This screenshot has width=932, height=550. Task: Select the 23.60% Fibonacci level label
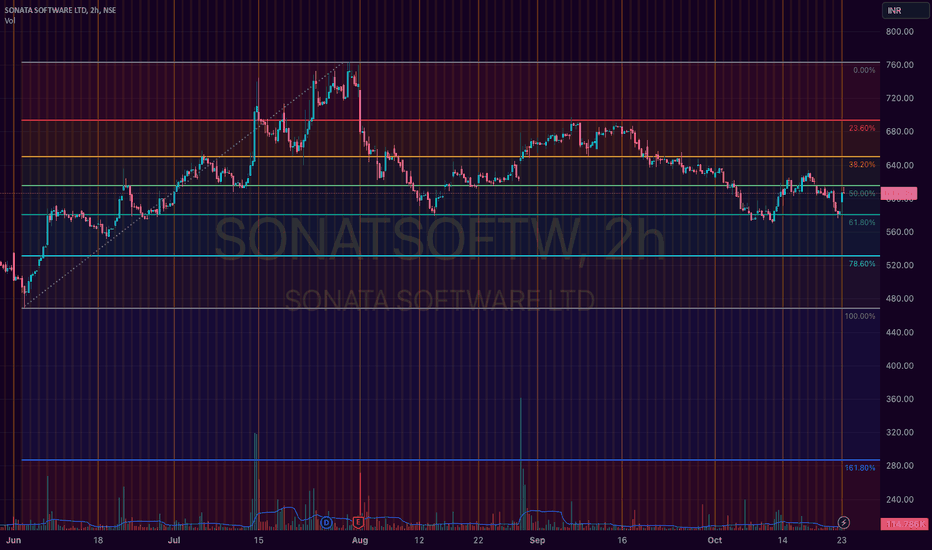tap(862, 128)
